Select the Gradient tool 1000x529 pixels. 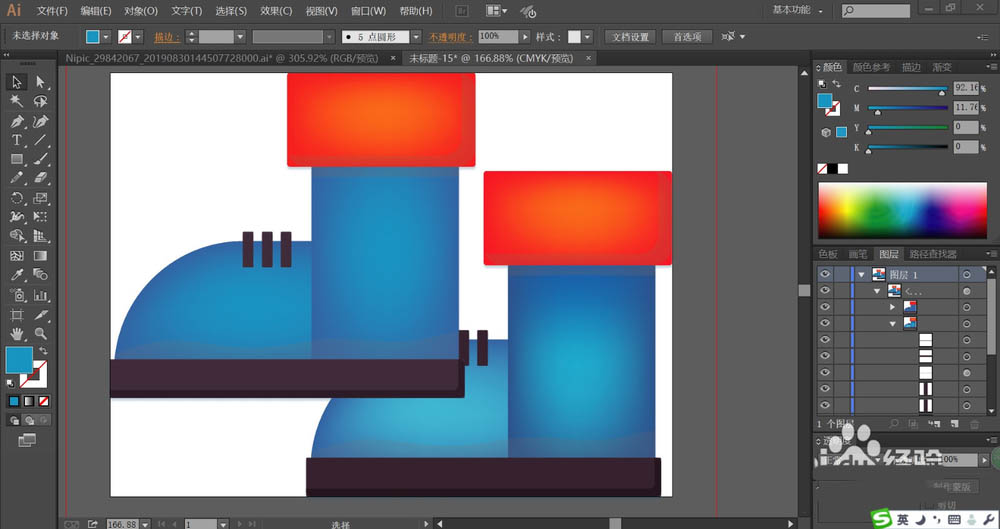(x=41, y=256)
